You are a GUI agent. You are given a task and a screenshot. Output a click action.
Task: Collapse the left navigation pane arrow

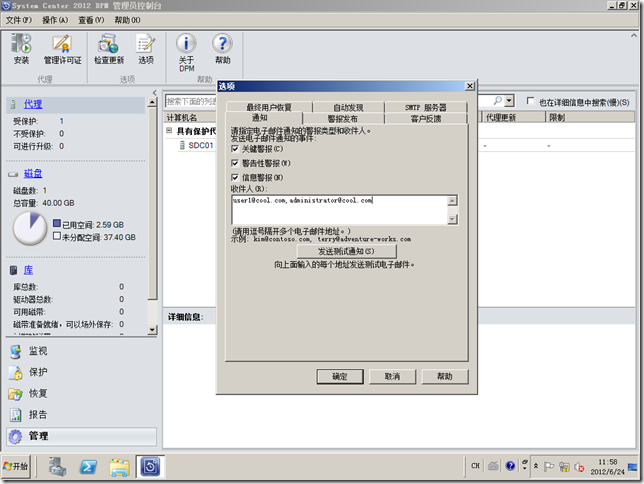pyautogui.click(x=154, y=92)
